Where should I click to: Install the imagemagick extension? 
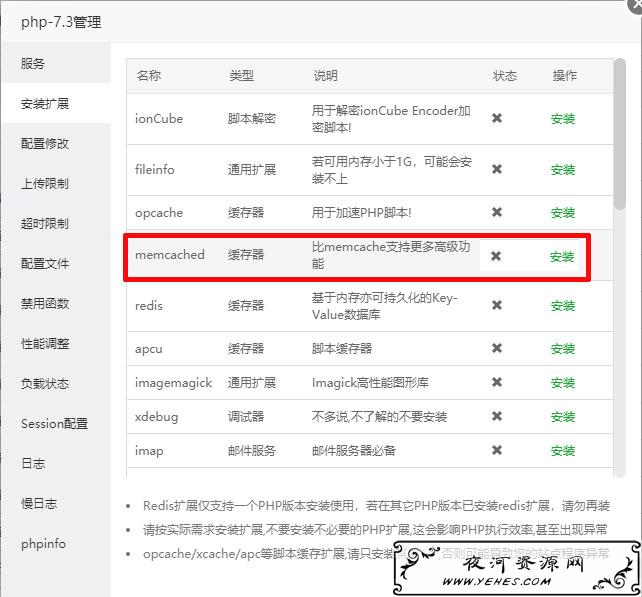pos(563,382)
